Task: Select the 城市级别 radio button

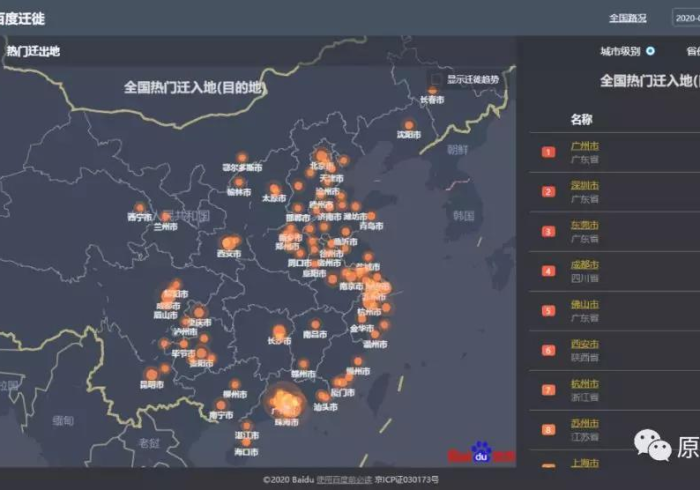Action: coord(650,51)
